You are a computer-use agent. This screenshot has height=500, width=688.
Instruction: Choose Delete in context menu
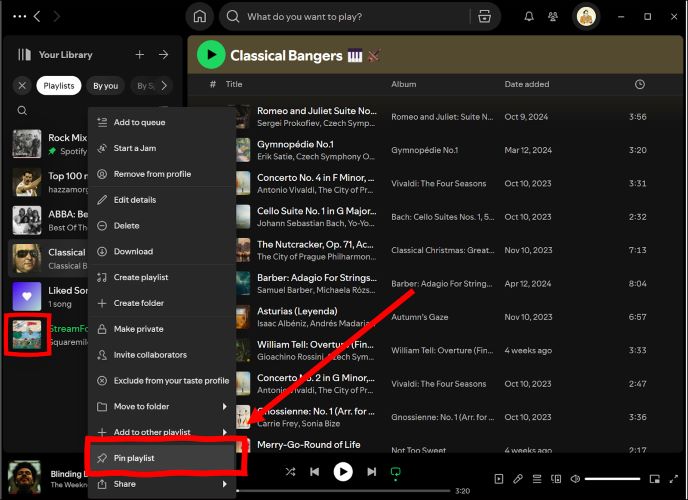(162, 226)
